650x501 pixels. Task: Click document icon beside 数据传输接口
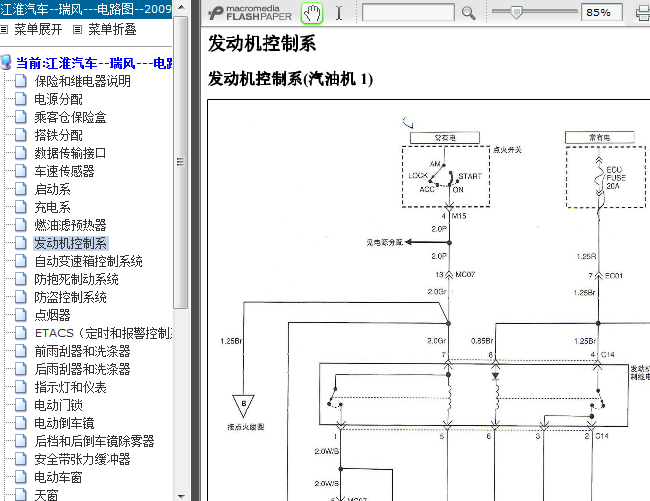point(21,153)
